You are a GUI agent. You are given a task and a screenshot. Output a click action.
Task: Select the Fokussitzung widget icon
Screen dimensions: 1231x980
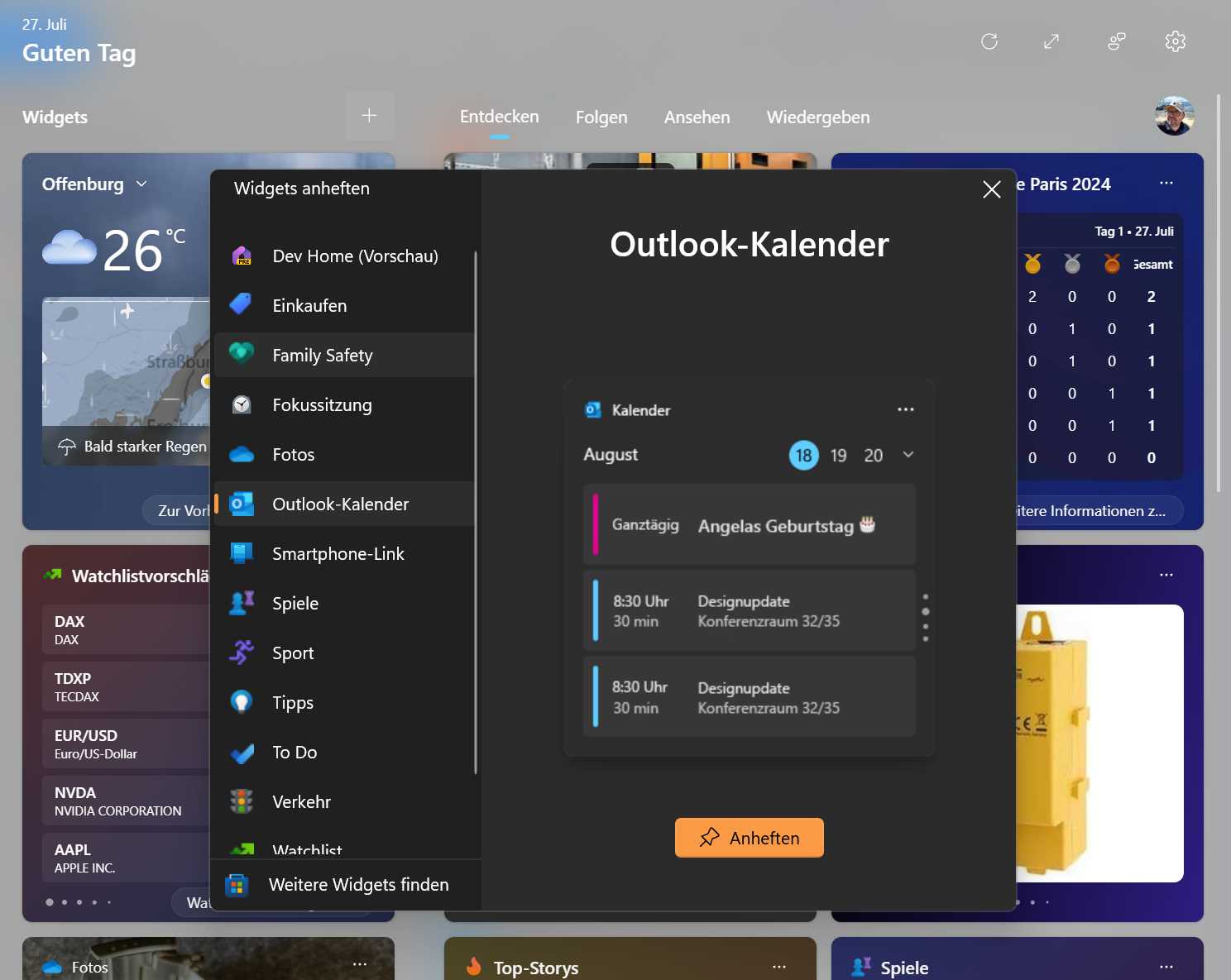coord(241,404)
